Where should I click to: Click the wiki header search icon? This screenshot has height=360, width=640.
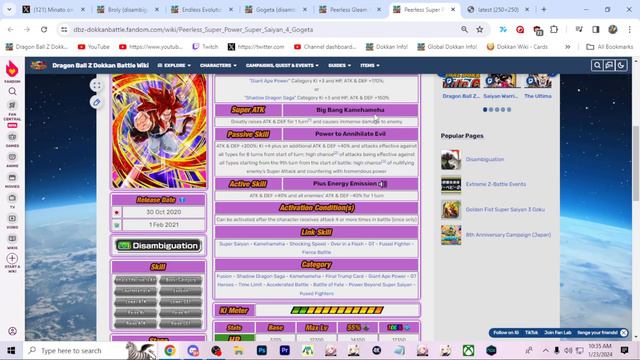(597, 65)
